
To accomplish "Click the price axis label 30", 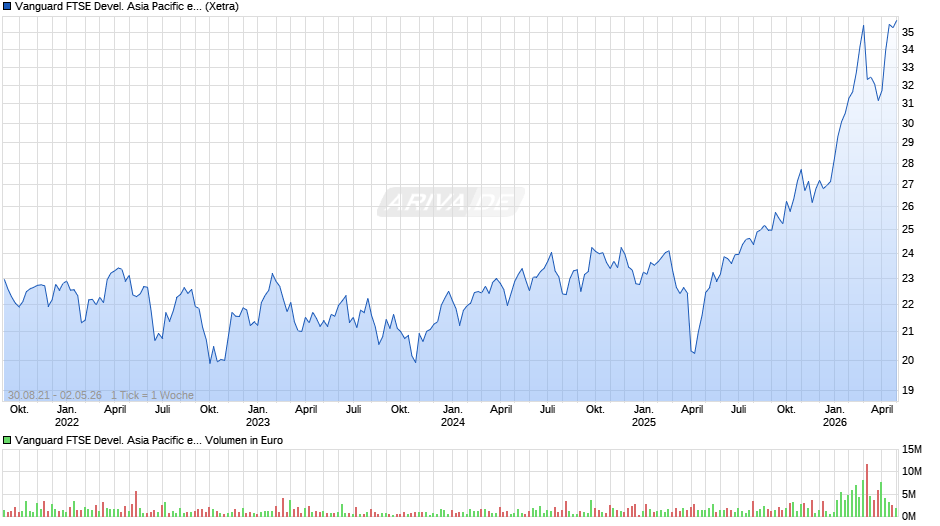I will pyautogui.click(x=908, y=123).
